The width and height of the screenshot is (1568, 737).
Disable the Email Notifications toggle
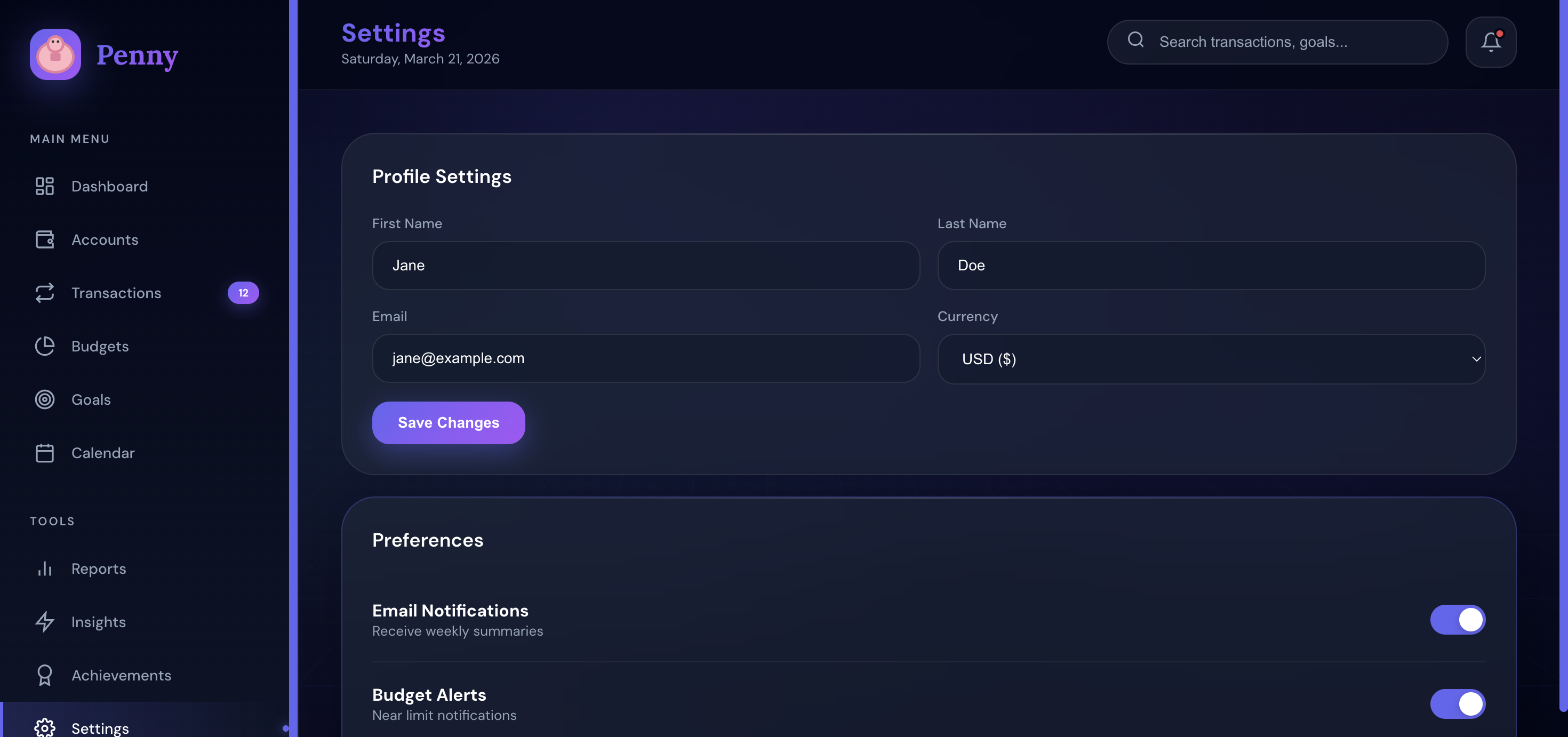pos(1457,620)
